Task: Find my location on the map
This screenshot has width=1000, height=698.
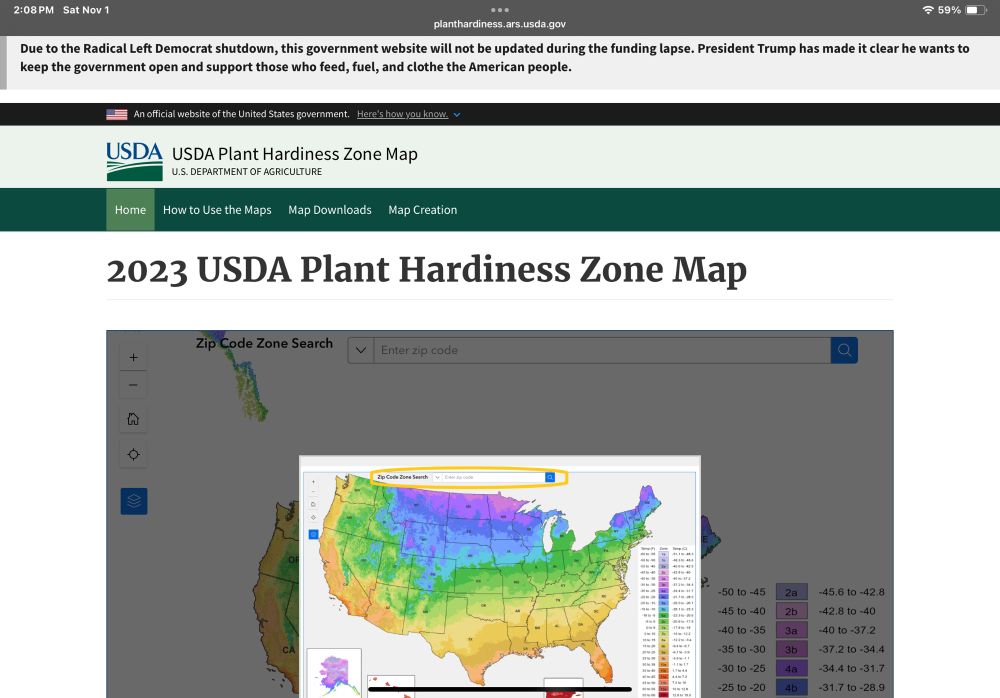Action: 133,454
